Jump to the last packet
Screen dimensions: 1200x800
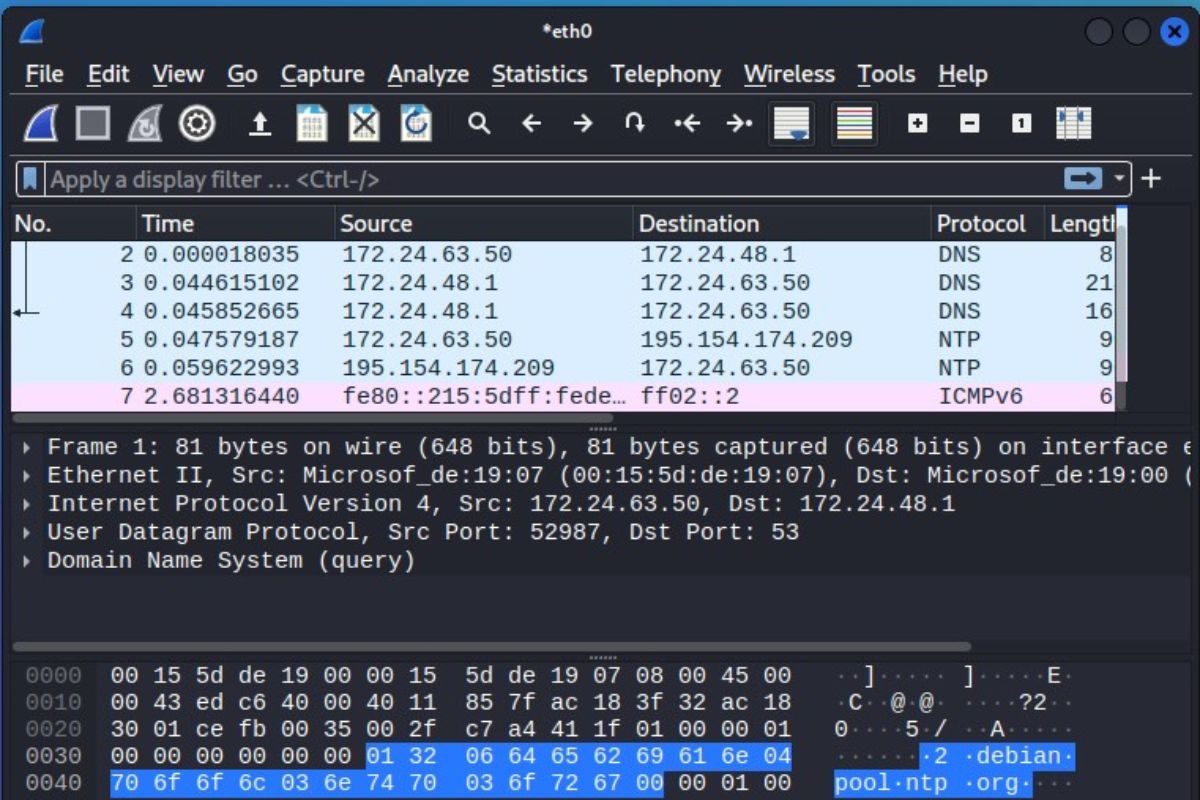pos(738,123)
